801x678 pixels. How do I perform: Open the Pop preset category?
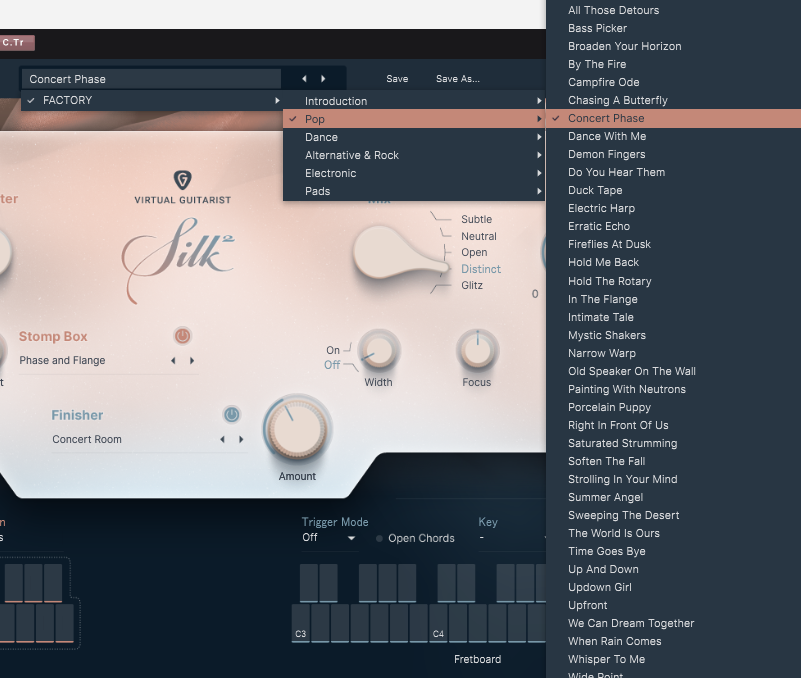[x=414, y=119]
